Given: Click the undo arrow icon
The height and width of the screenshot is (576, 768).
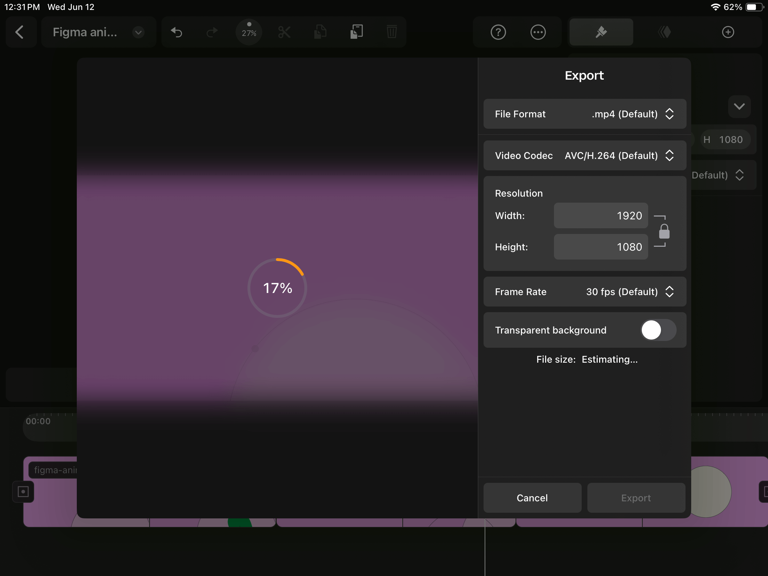Looking at the screenshot, I should tap(177, 32).
